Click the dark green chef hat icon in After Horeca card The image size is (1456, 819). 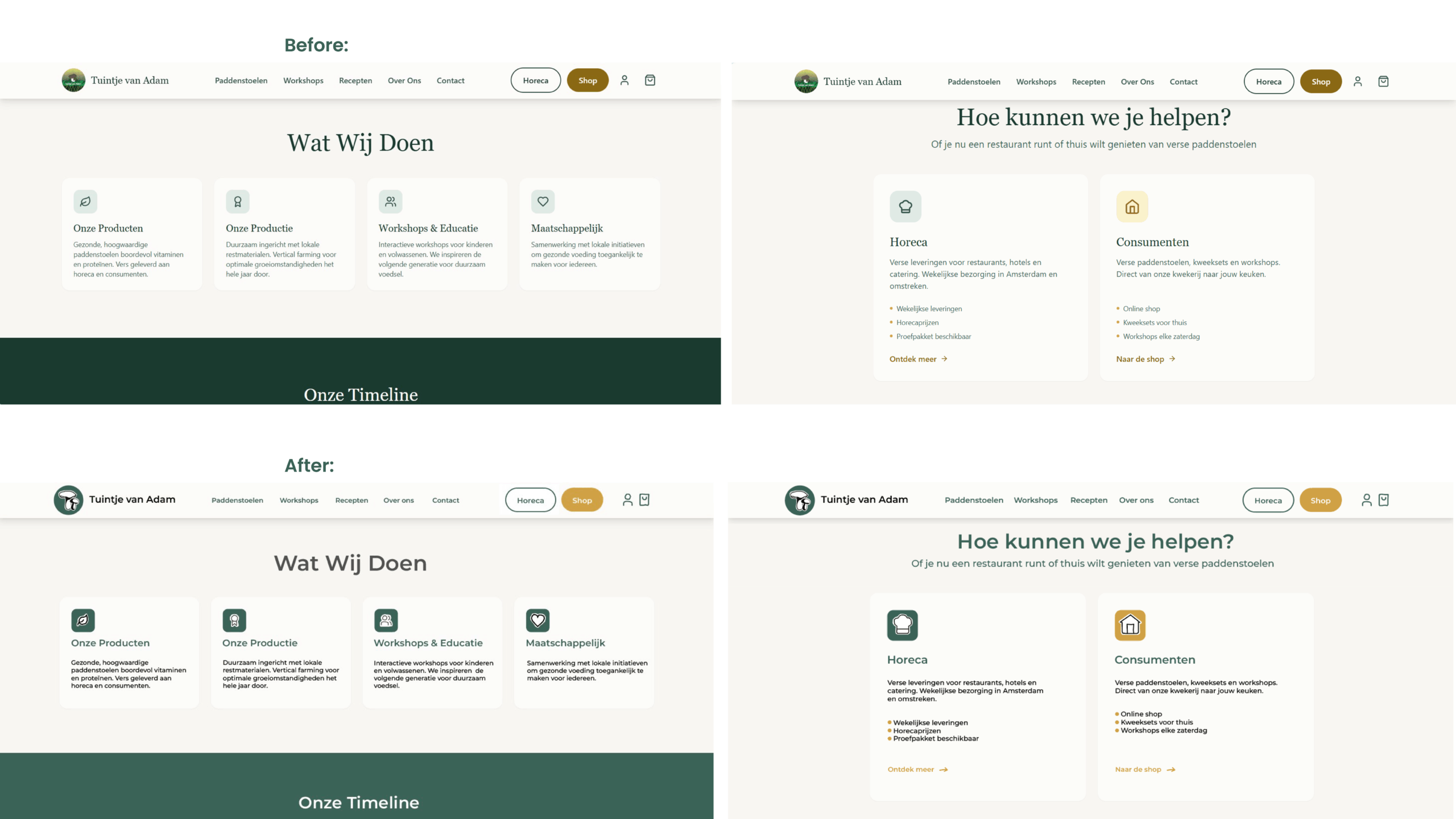903,625
